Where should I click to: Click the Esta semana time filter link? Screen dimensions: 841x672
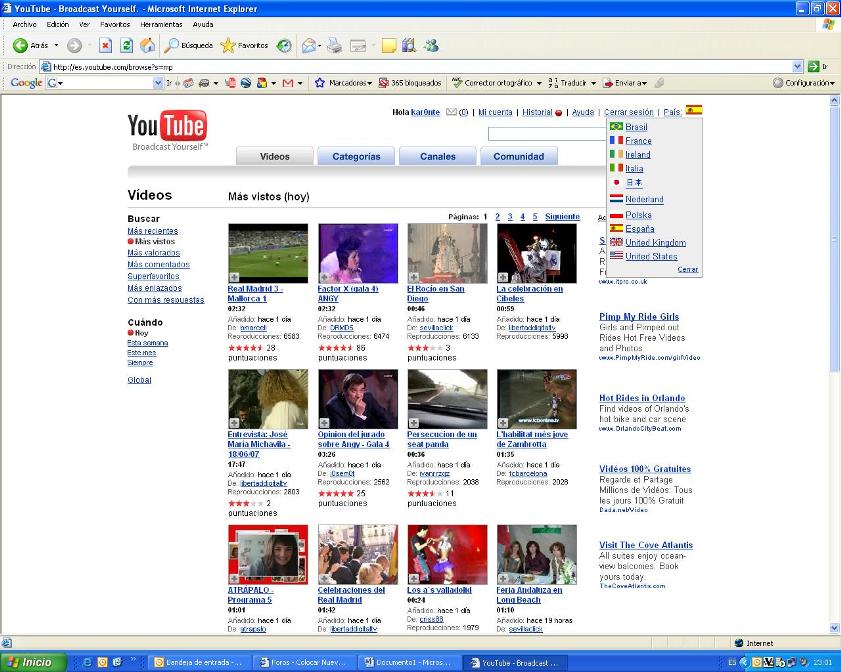(x=147, y=343)
